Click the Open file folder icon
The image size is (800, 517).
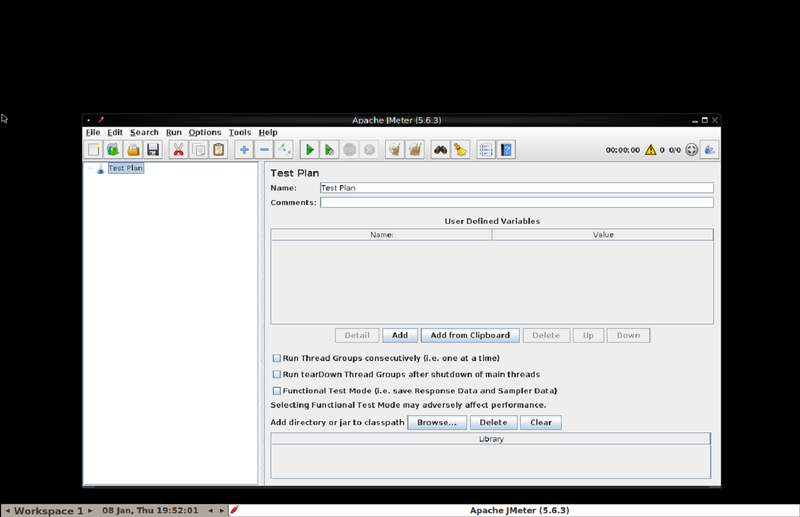tap(133, 150)
